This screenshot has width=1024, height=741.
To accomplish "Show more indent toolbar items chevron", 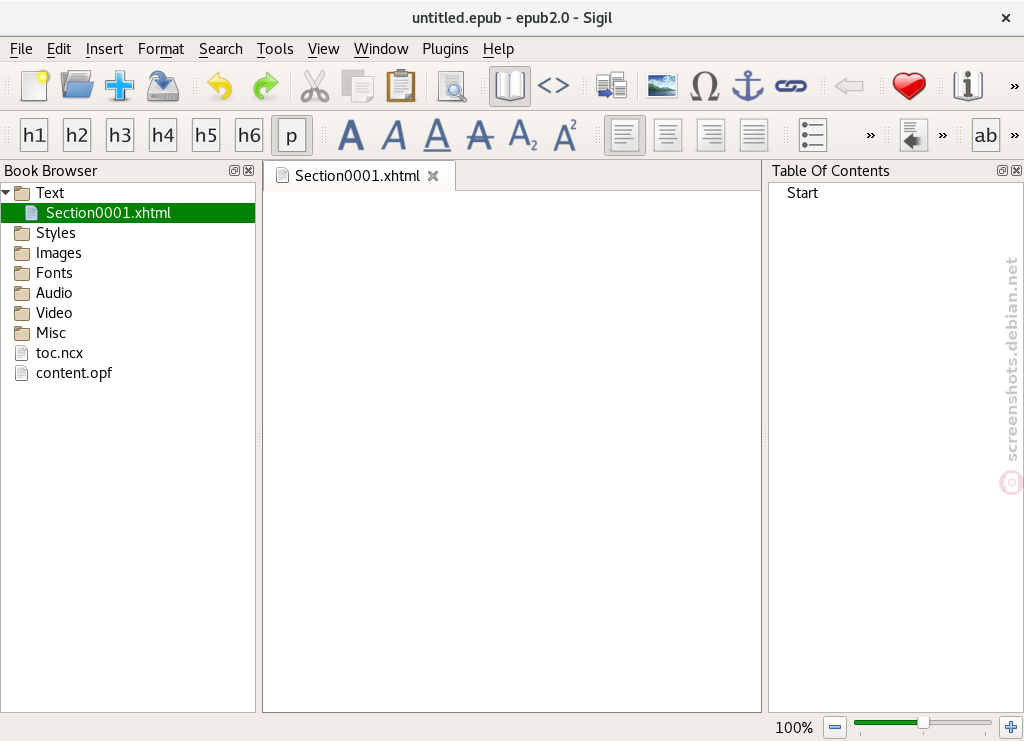I will point(942,136).
